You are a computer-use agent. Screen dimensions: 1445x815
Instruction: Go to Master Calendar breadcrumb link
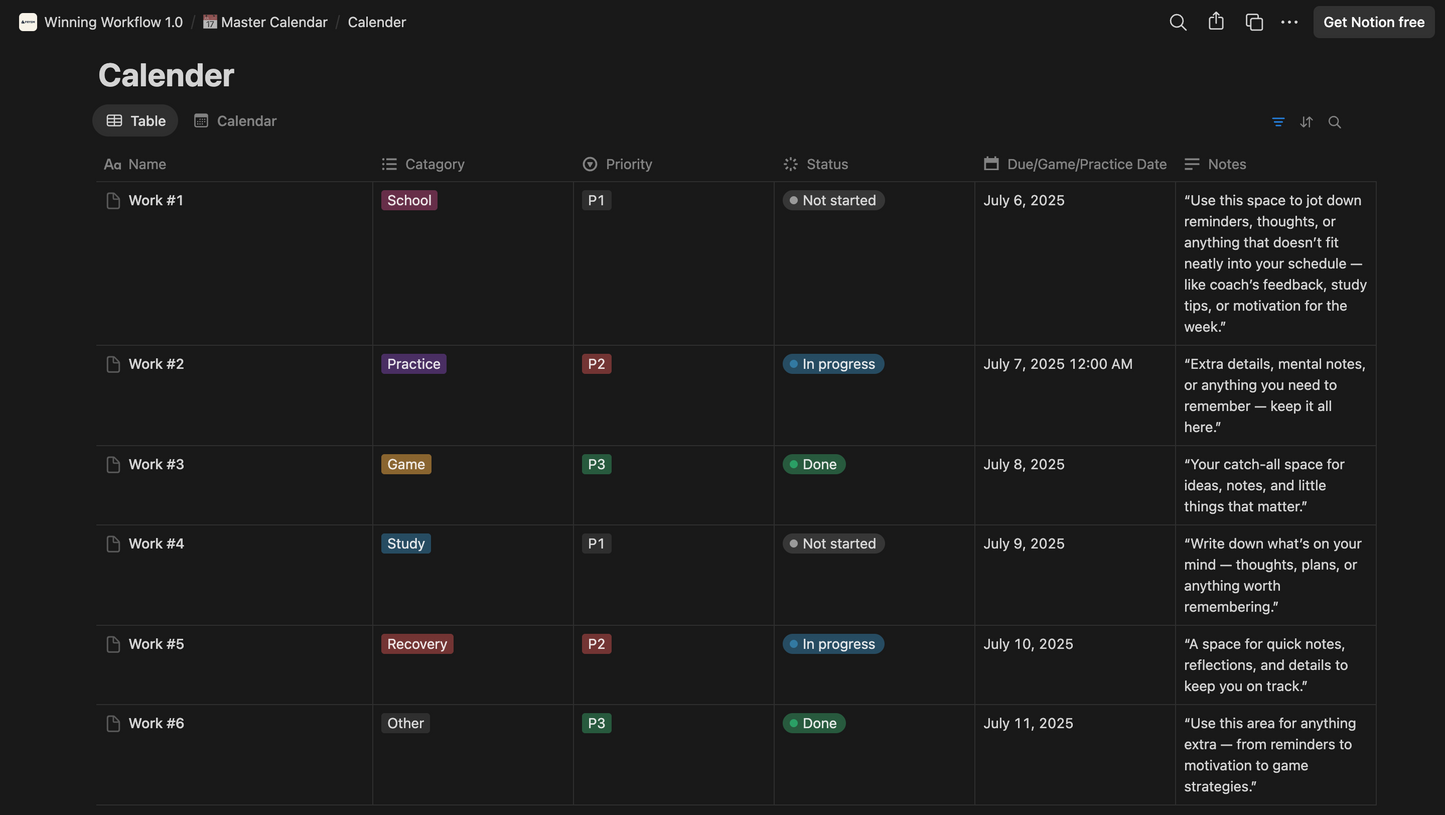pos(265,22)
